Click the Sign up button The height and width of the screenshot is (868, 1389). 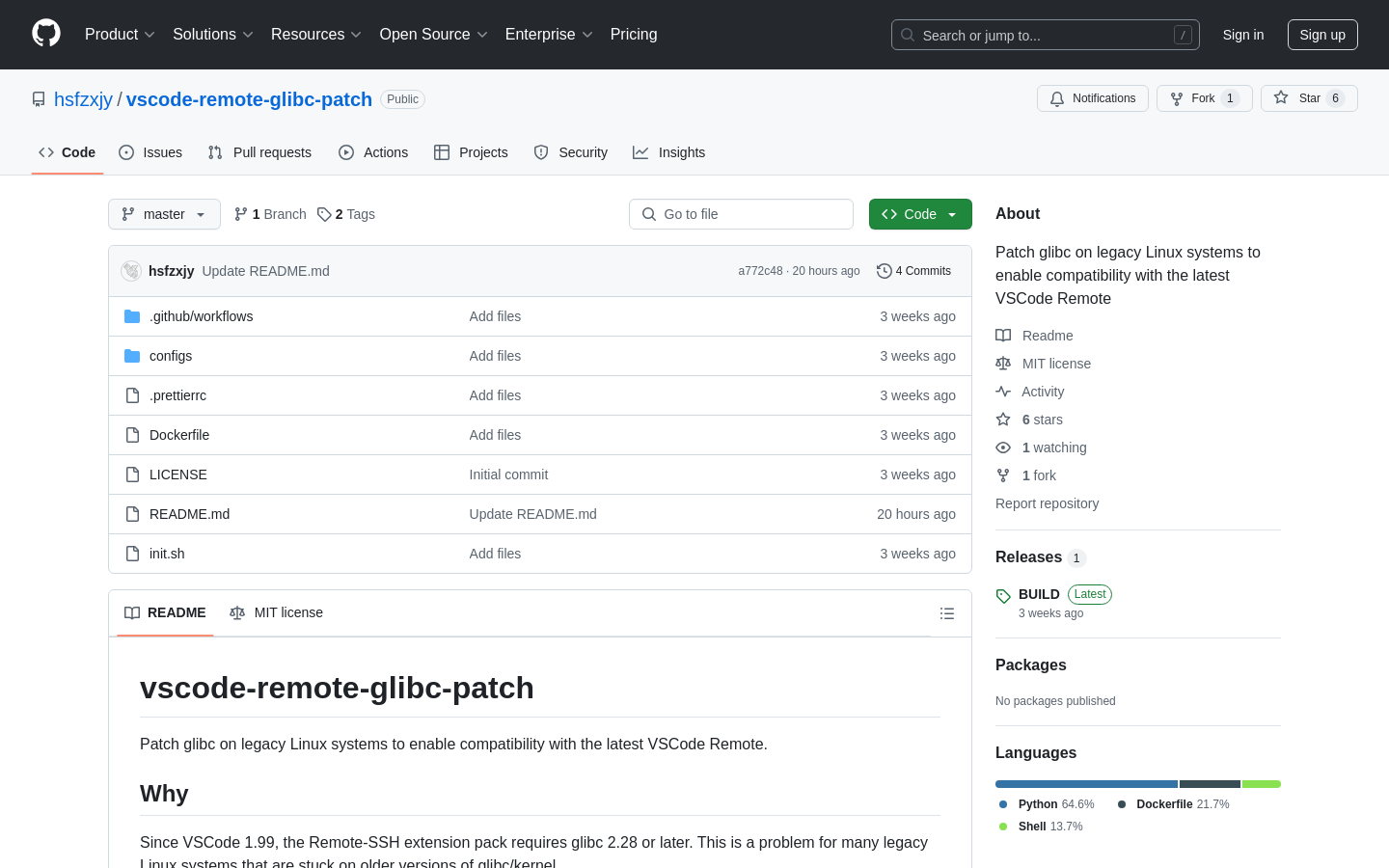[1322, 35]
